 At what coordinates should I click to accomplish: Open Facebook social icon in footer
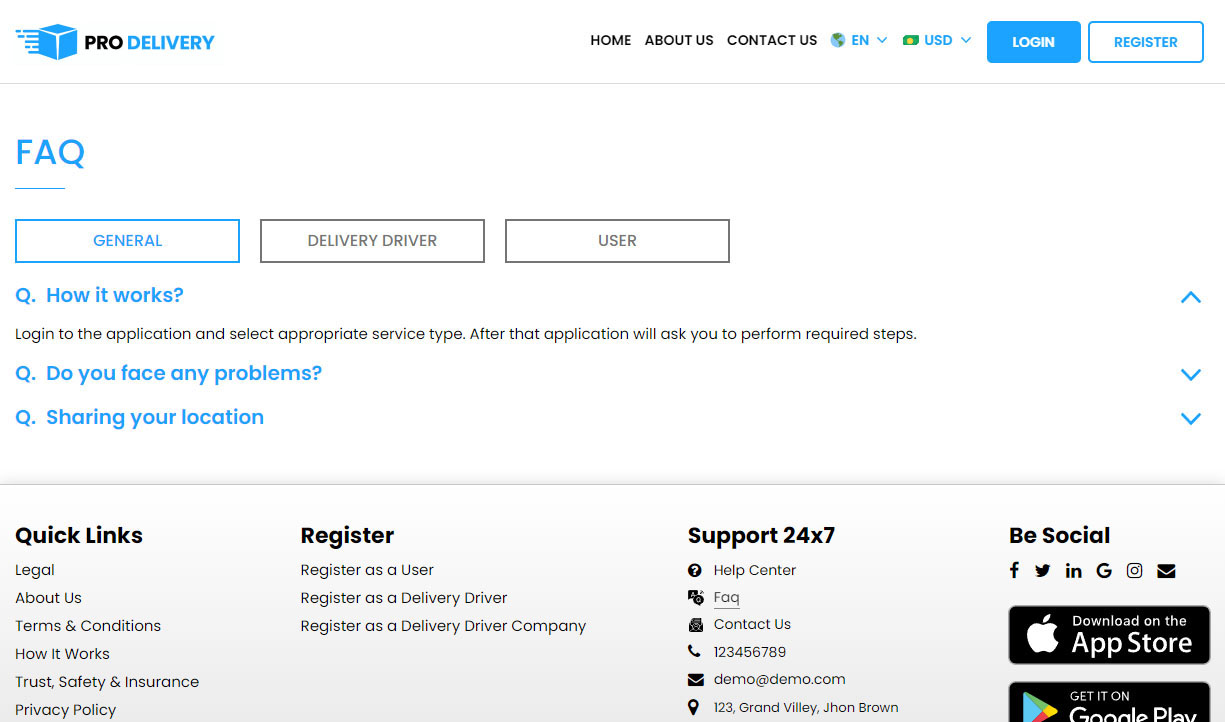1014,570
